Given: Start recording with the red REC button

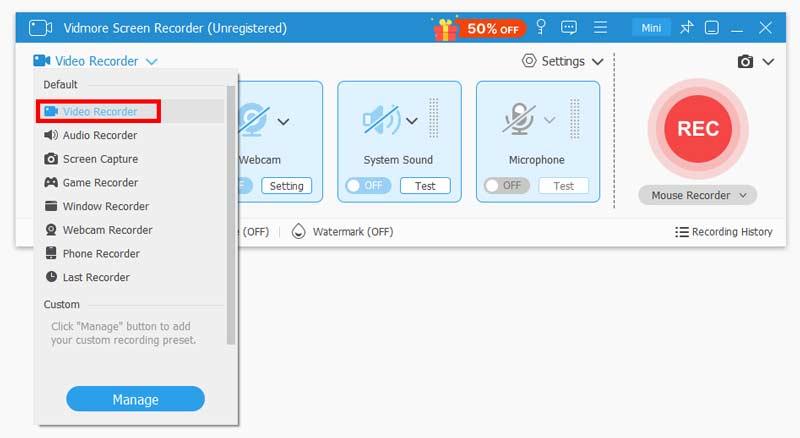Looking at the screenshot, I should (698, 128).
